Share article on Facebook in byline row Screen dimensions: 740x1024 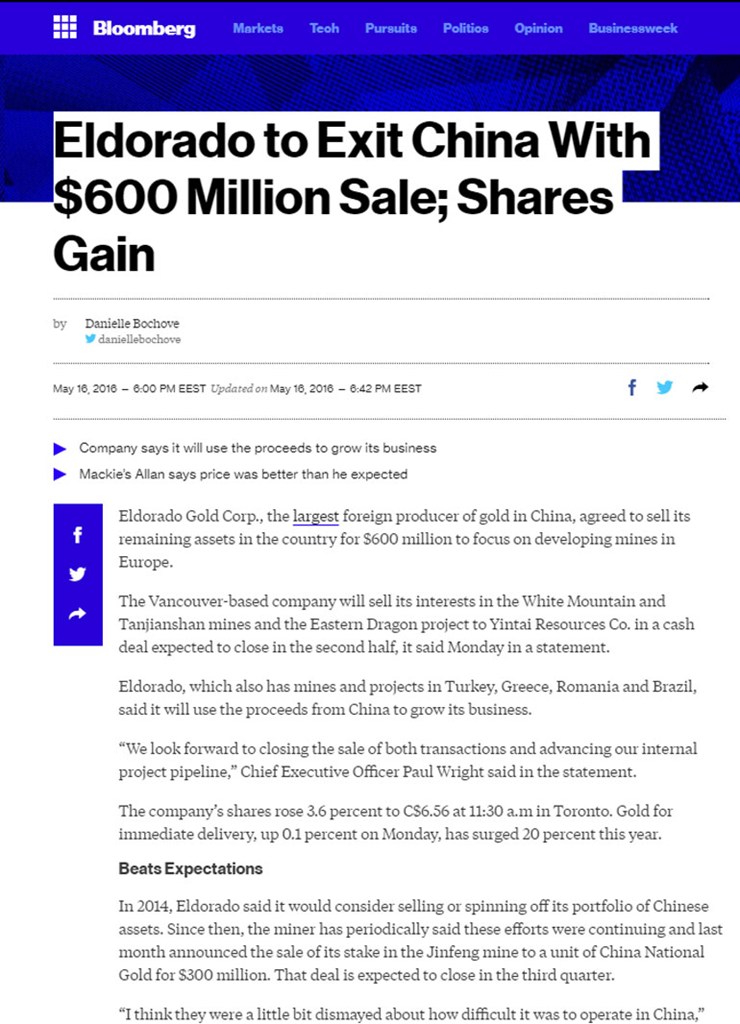pos(632,387)
